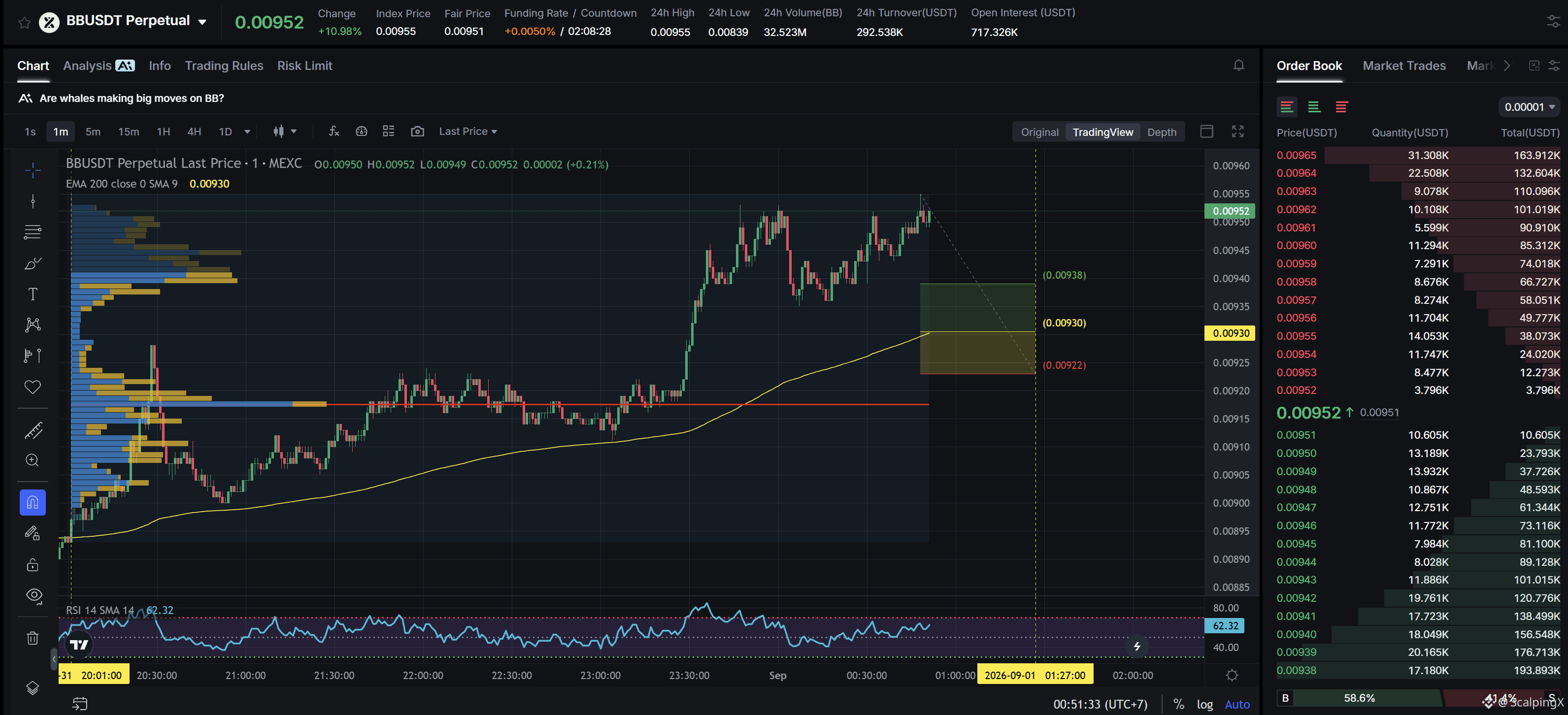Open the Last Price dropdown
Viewport: 1568px width, 715px height.
tap(467, 131)
